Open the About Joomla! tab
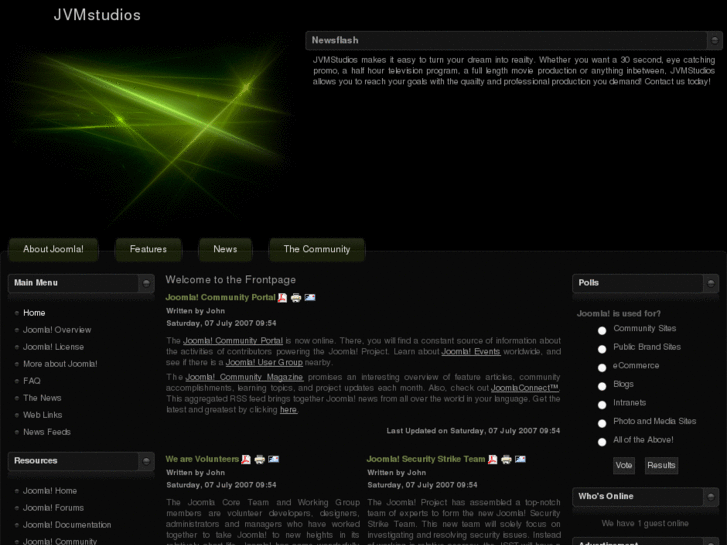The height and width of the screenshot is (545, 727). pos(53,249)
